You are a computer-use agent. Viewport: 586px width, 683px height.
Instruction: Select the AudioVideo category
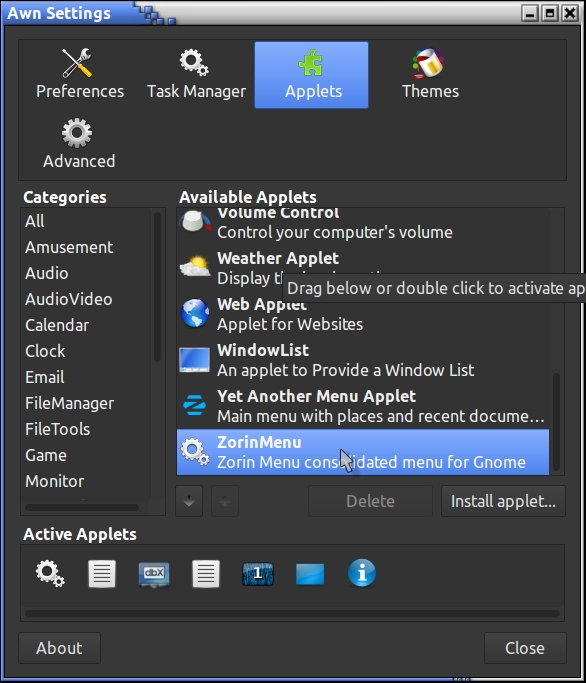click(68, 299)
